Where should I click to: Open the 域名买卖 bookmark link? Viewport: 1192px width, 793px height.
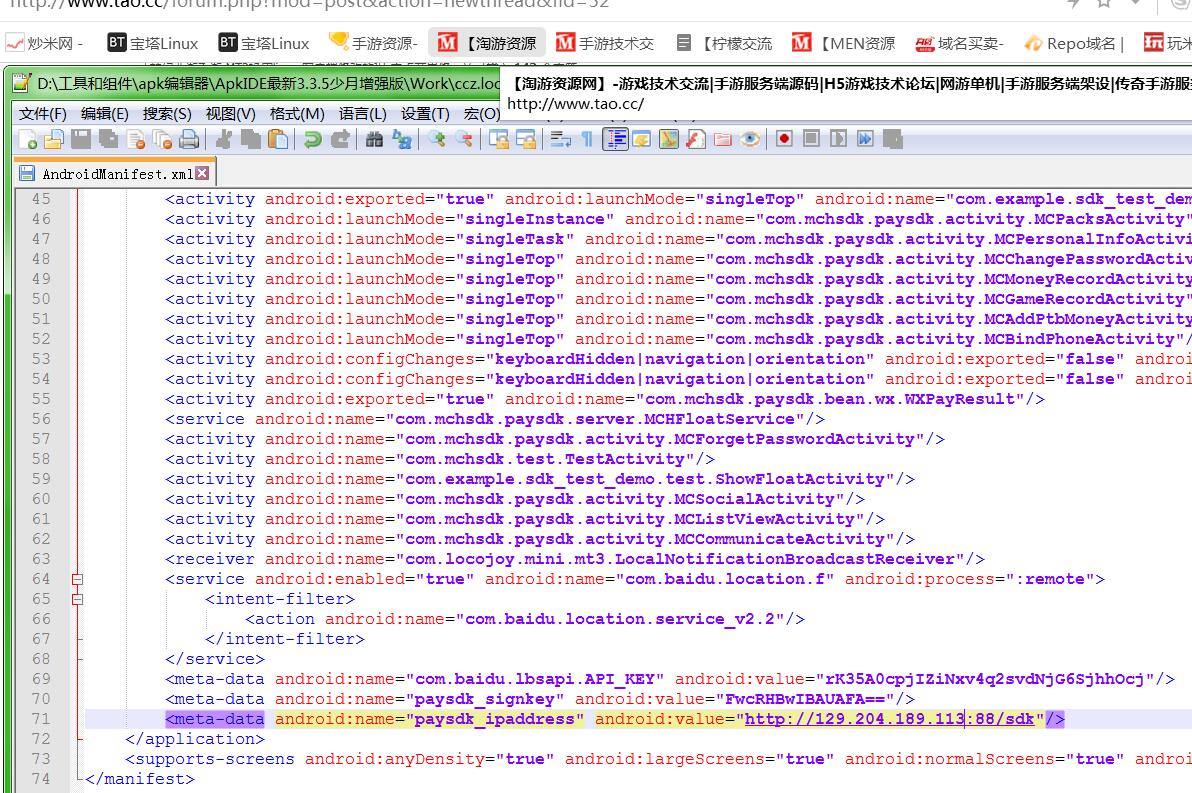click(x=958, y=43)
